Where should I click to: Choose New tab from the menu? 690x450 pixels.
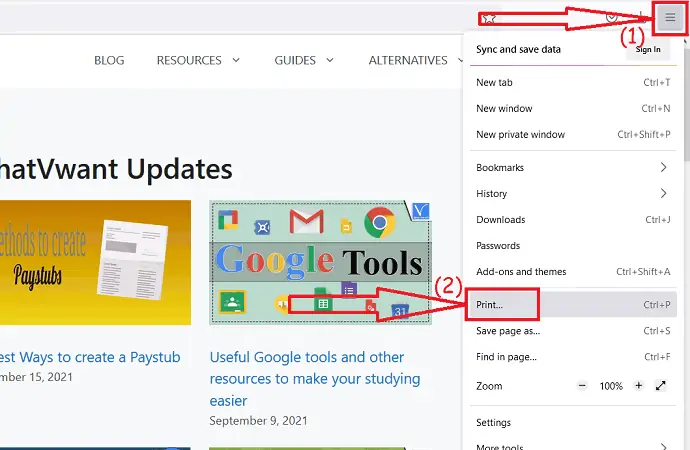pos(573,82)
